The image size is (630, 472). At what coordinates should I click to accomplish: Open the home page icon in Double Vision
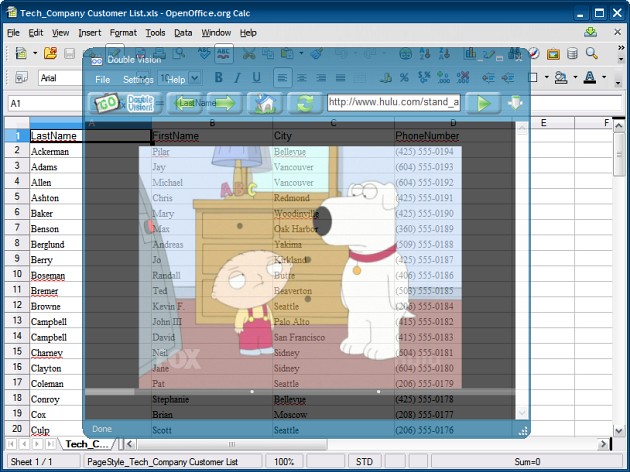click(x=264, y=104)
